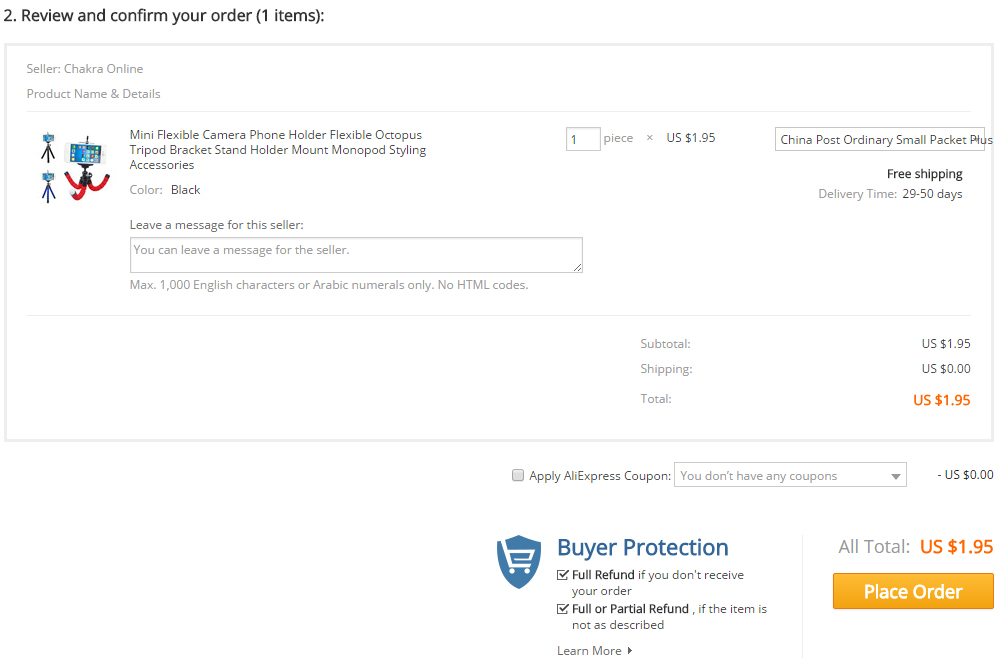Focus the message for seller text box
The width and height of the screenshot is (1008, 665).
pos(355,255)
